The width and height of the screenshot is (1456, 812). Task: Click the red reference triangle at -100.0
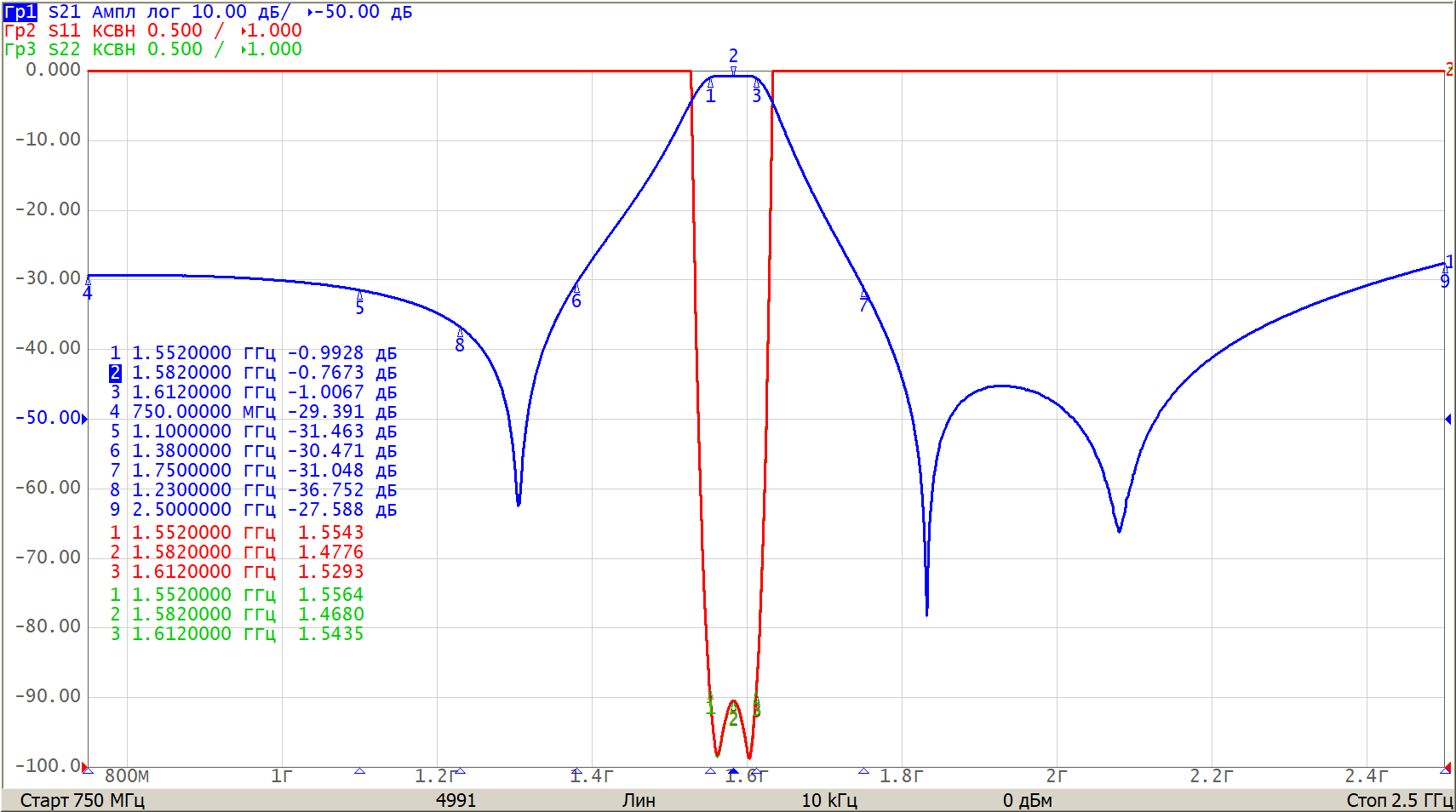[85, 768]
